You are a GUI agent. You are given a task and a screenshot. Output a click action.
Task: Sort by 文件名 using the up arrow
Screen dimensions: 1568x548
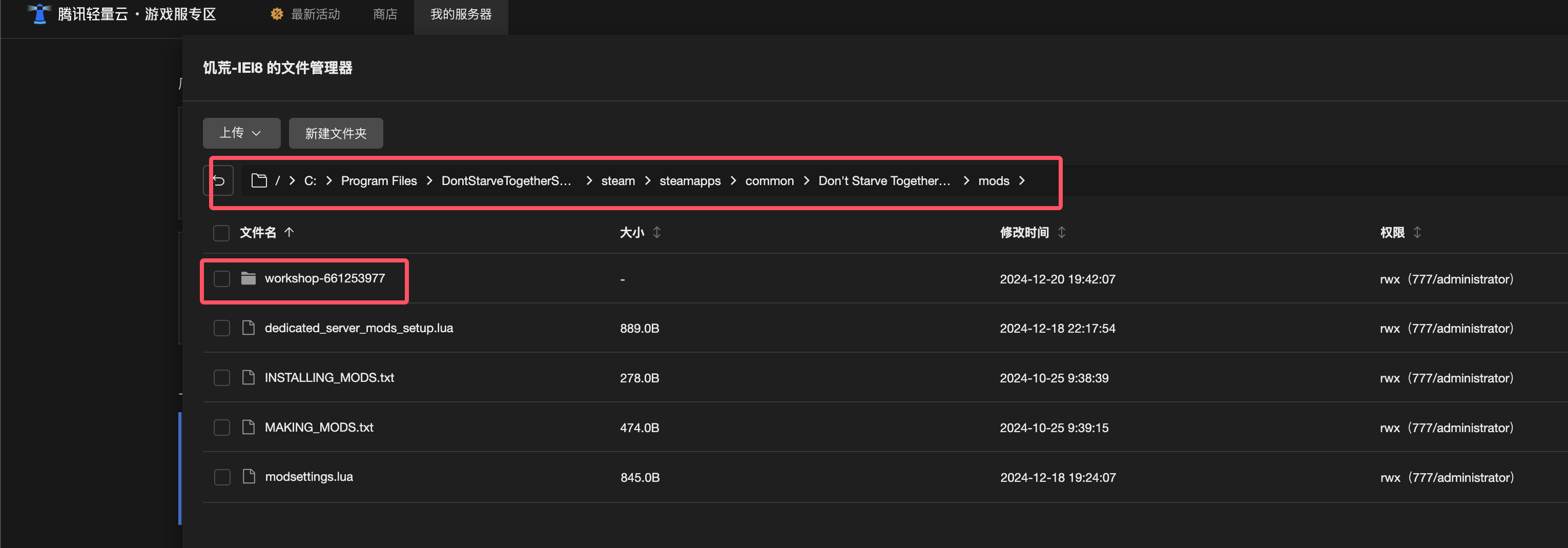tap(289, 232)
